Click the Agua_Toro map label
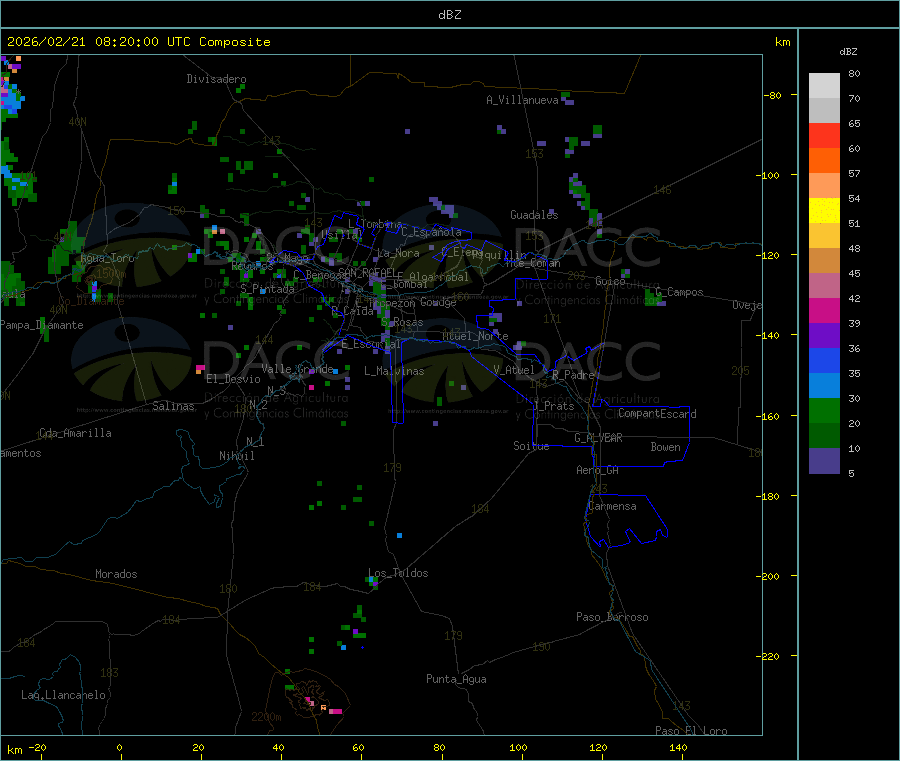 [107, 258]
